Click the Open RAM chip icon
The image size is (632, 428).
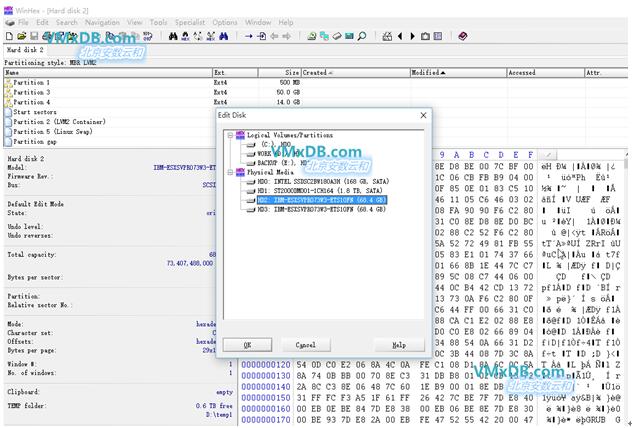(349, 36)
